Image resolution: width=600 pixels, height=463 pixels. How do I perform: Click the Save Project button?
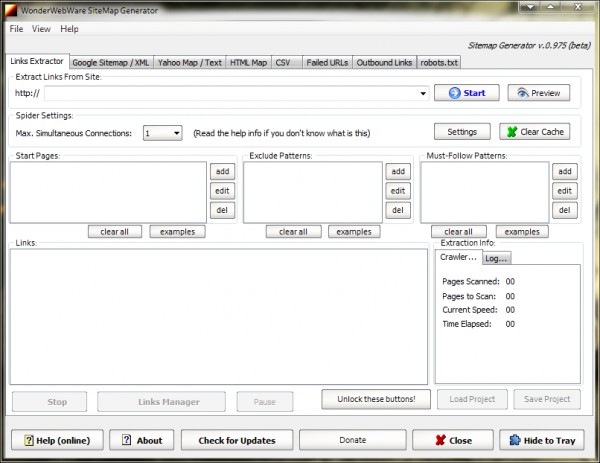click(x=547, y=399)
